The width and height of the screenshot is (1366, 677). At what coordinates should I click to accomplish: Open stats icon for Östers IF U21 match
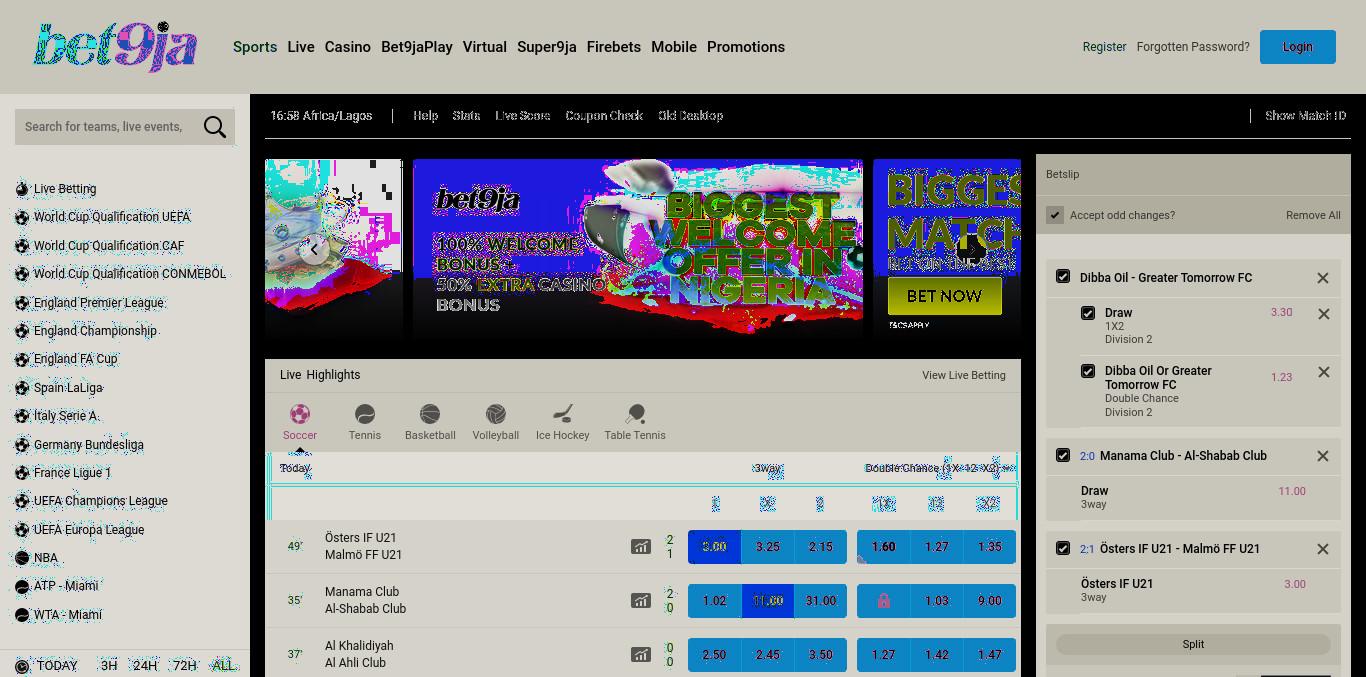pos(640,547)
